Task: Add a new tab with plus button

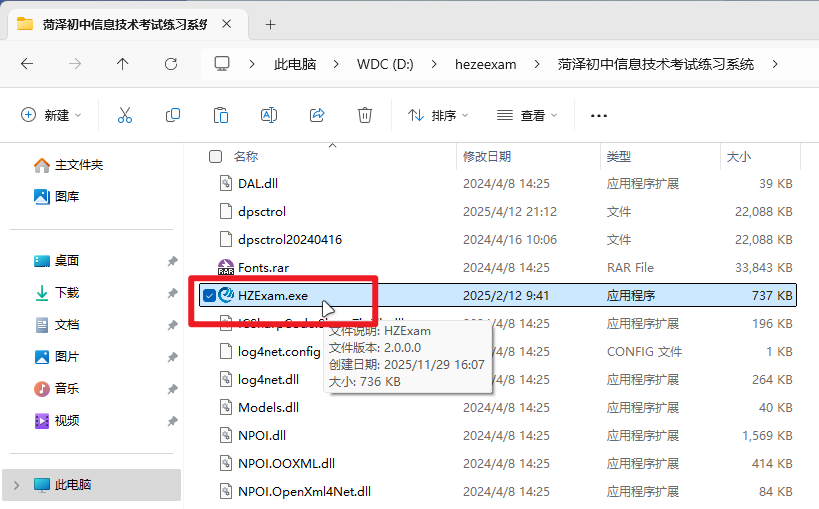Action: [x=270, y=25]
